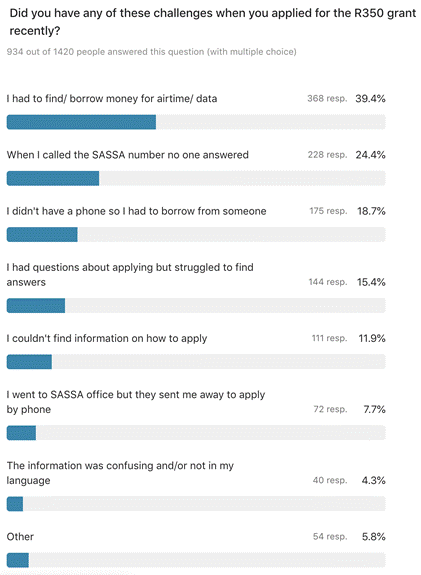Screen dimensions: 421x575
Task: Click the 'Other' answer label
Action: 20,536
